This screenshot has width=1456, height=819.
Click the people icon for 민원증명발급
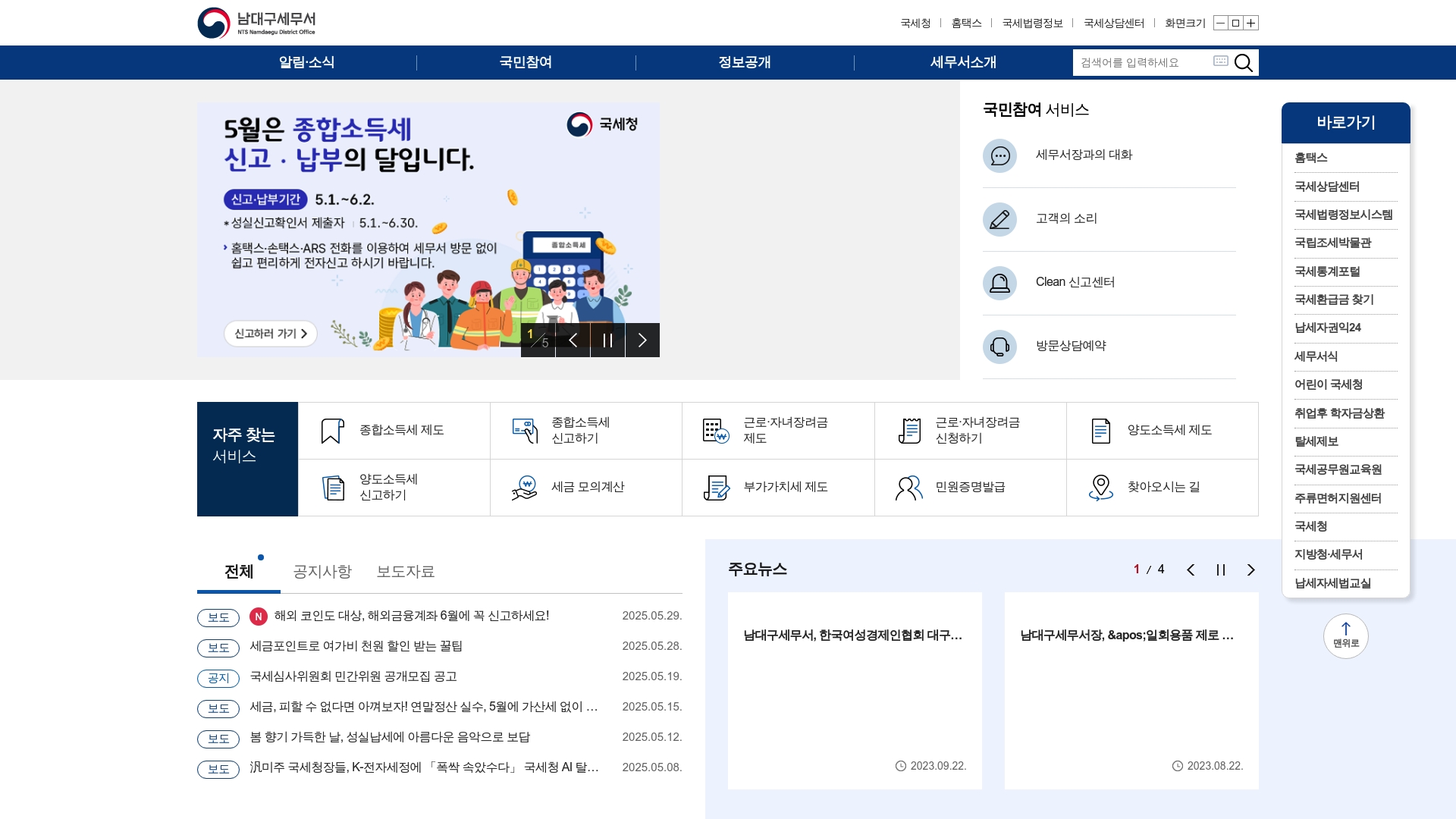908,488
